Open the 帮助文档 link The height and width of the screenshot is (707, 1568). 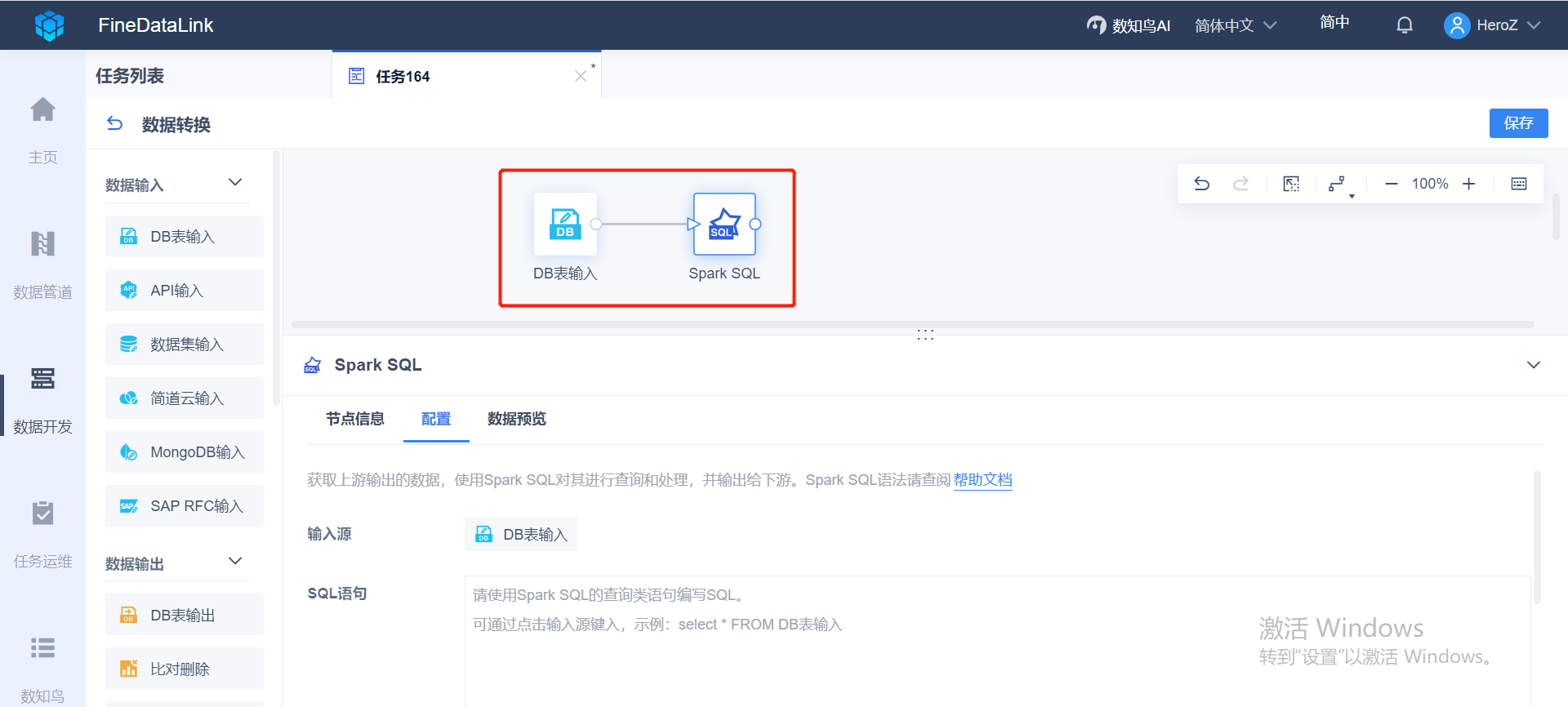(982, 480)
